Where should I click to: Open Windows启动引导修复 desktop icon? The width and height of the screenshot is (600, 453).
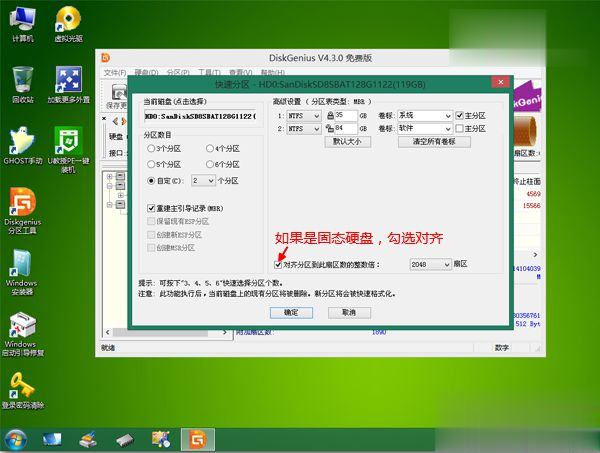(23, 334)
